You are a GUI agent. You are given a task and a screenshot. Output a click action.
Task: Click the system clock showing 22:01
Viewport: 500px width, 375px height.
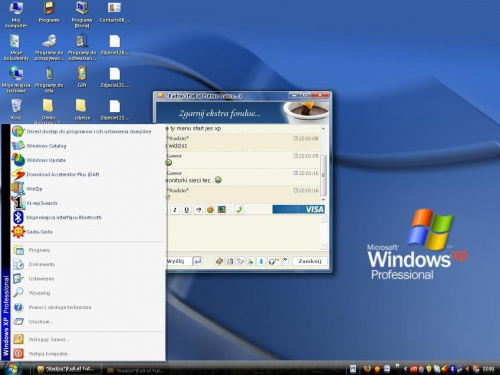pos(488,369)
